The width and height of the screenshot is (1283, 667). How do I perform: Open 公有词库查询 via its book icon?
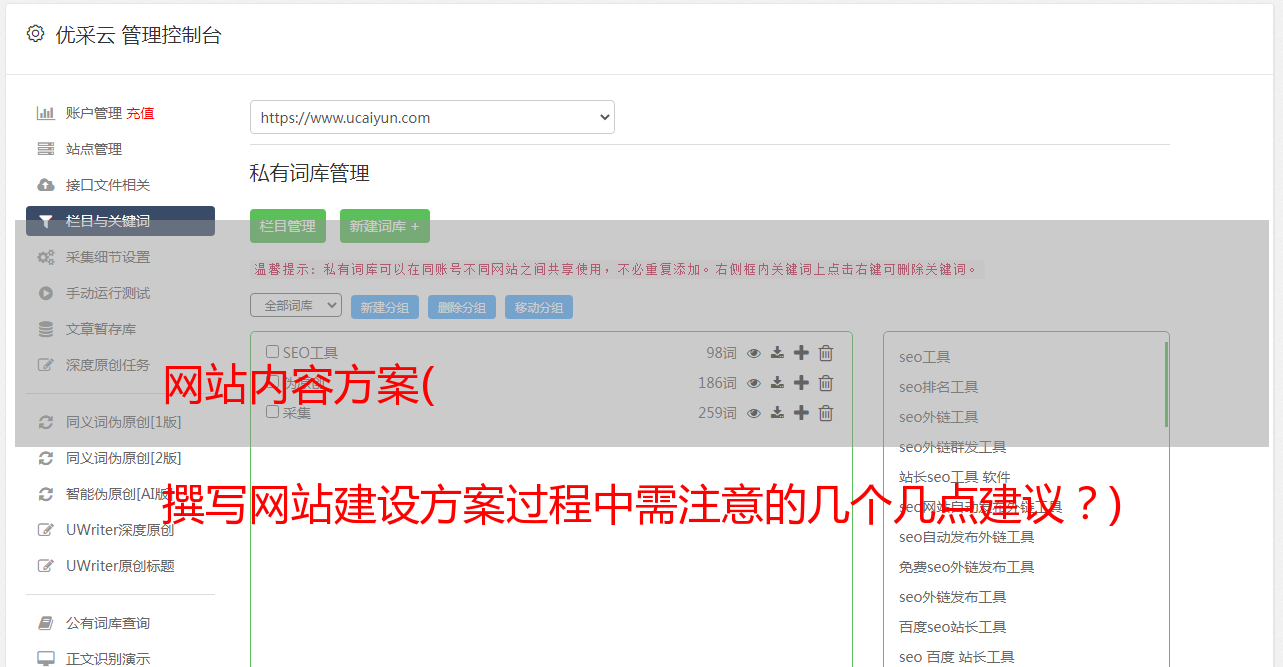click(x=45, y=623)
